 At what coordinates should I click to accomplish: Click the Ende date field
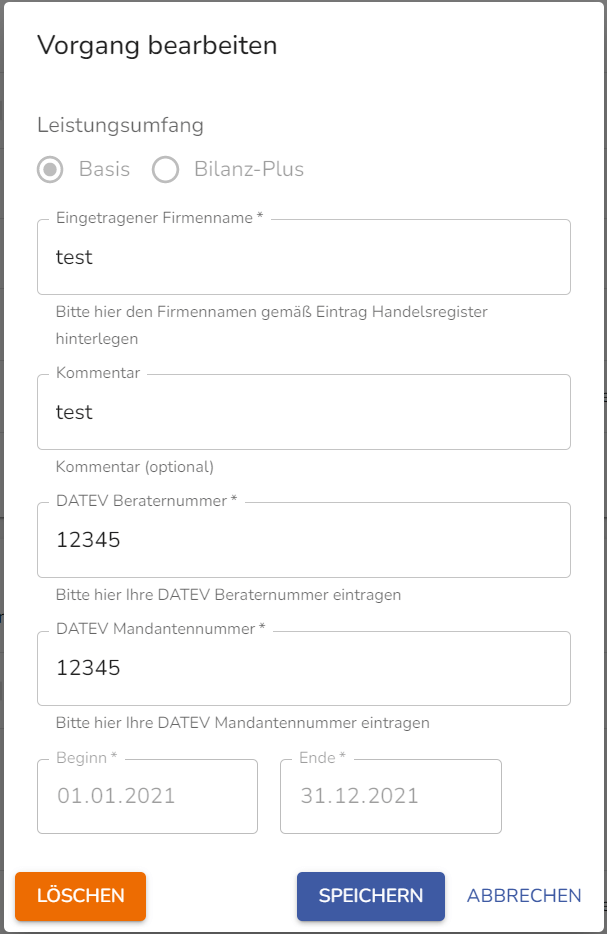[x=391, y=796]
